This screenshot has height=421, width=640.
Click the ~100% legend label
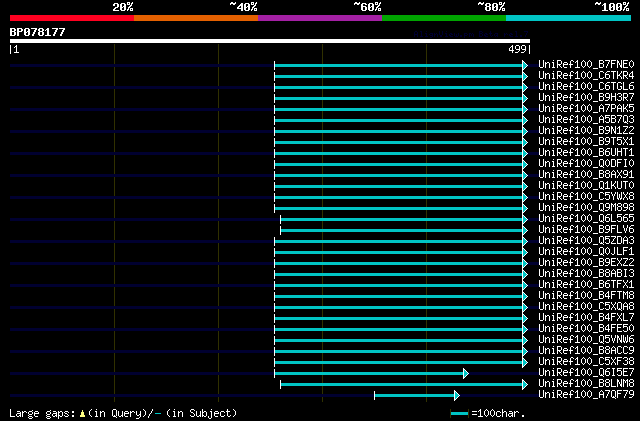click(611, 7)
